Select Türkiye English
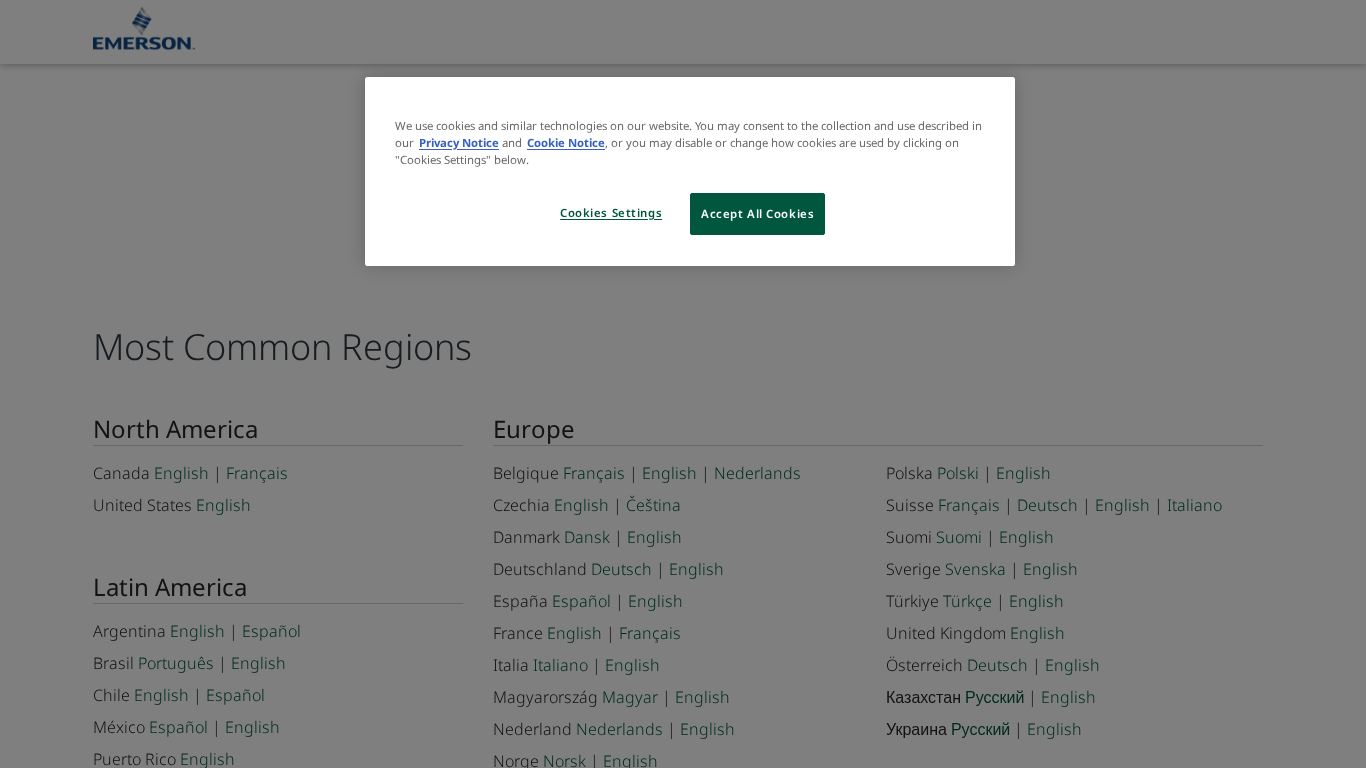The height and width of the screenshot is (768, 1366). (1036, 601)
